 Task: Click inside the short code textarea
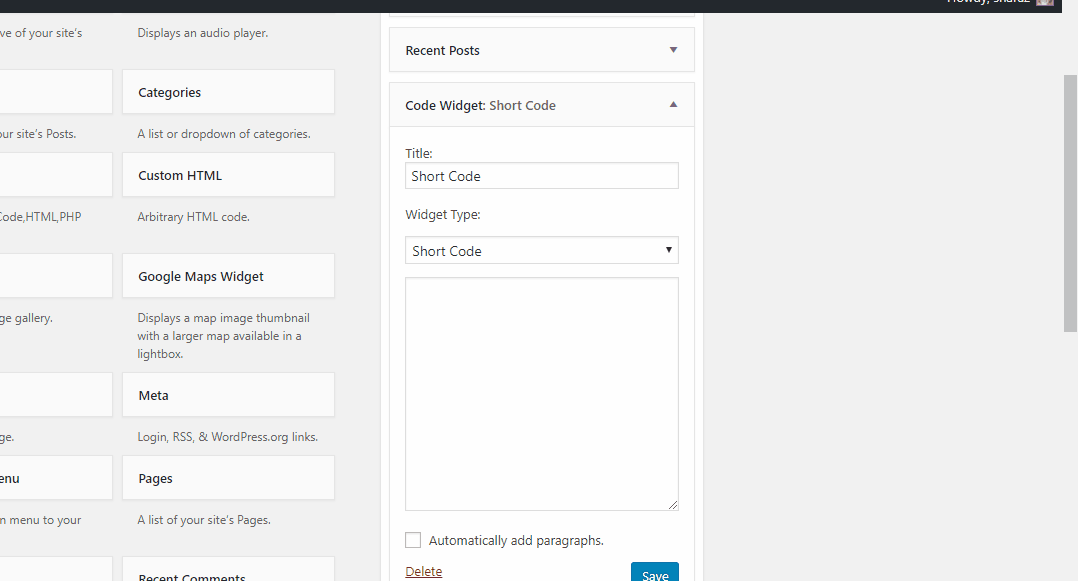point(542,394)
